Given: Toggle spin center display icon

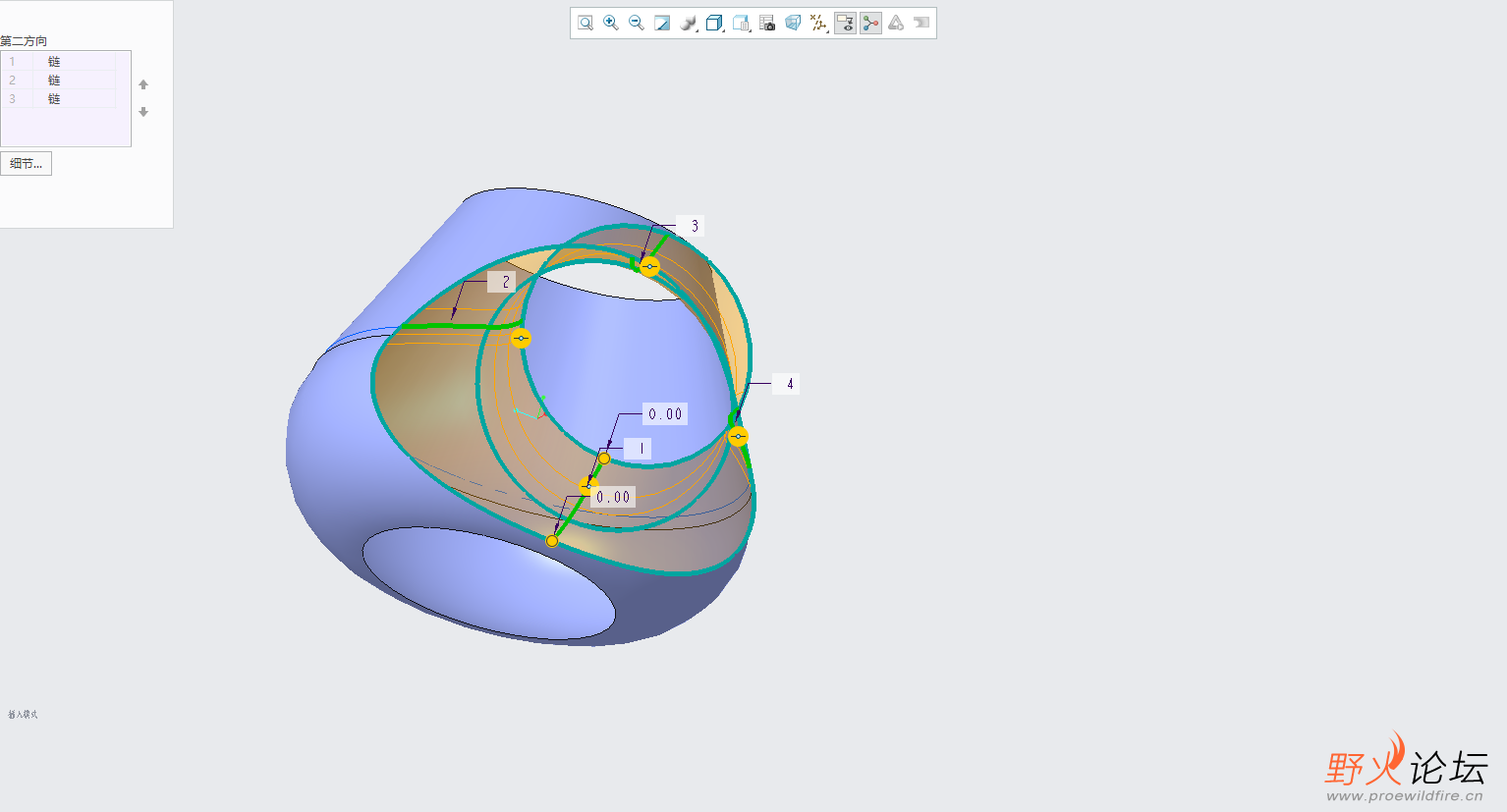Looking at the screenshot, I should pyautogui.click(x=870, y=23).
